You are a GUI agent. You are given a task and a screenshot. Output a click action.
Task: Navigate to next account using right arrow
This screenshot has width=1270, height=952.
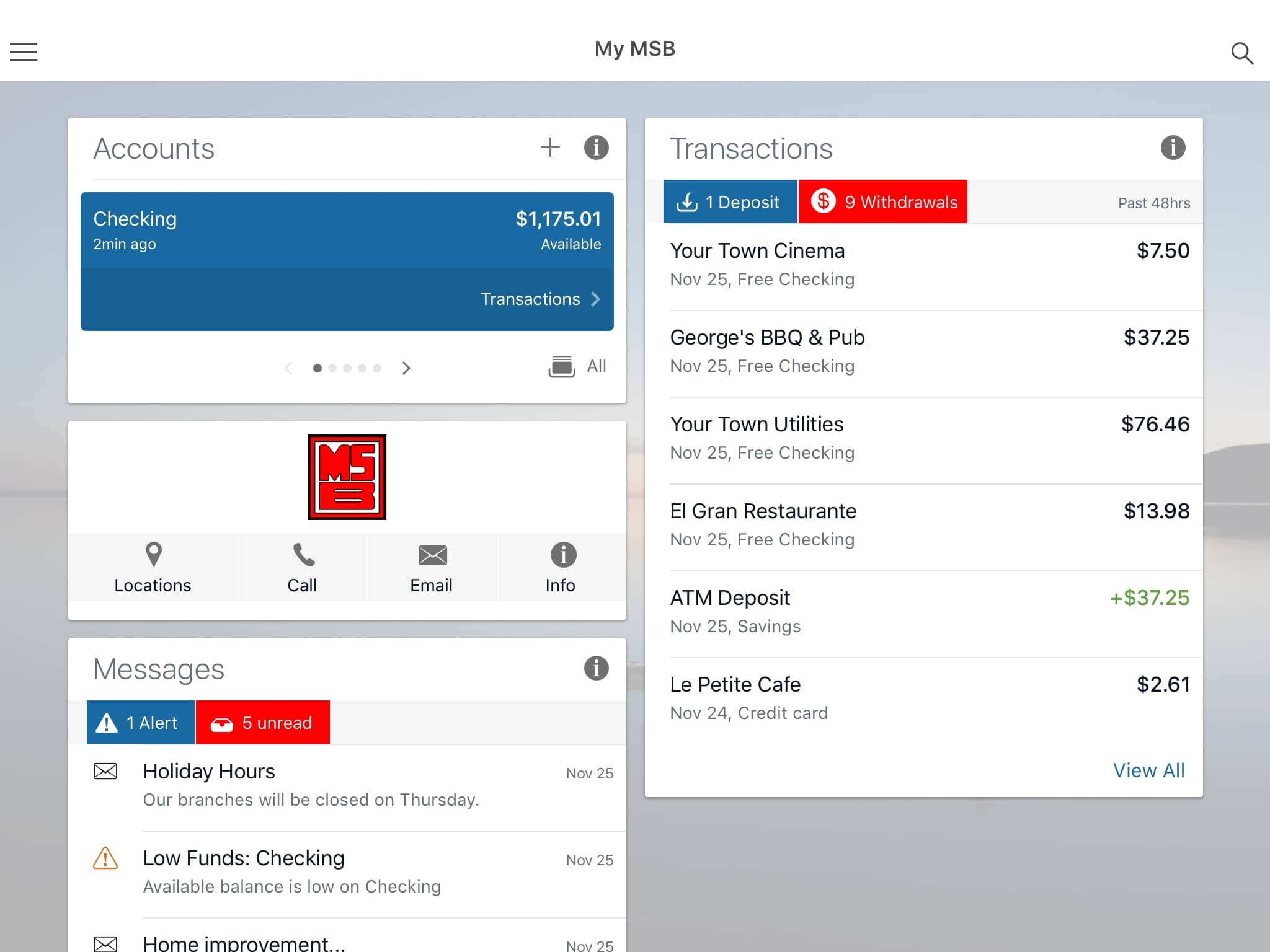point(406,367)
